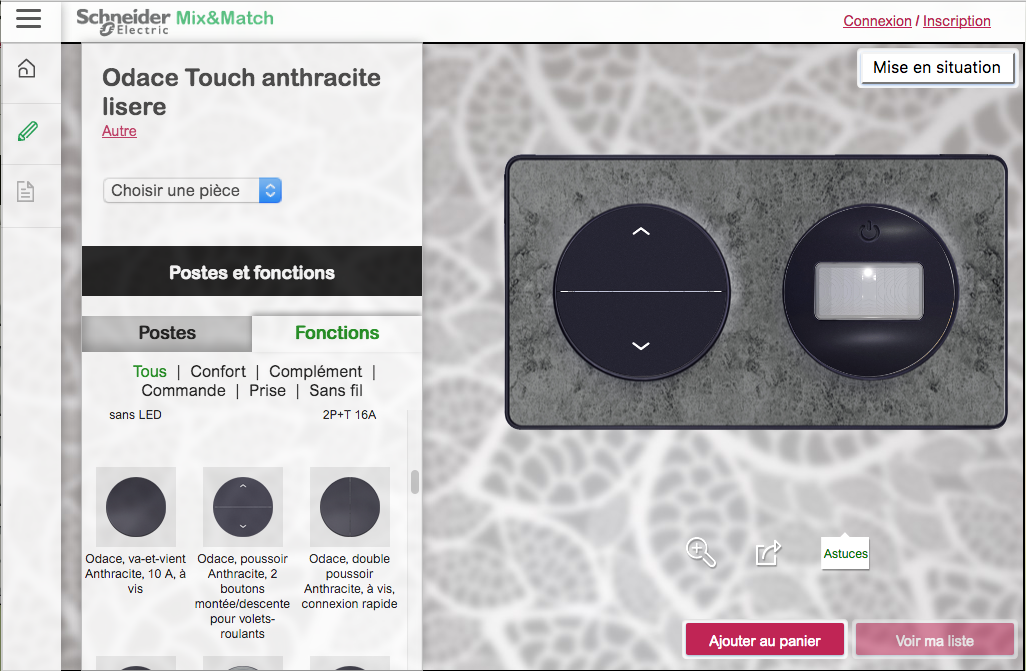Click the power icon on motion detector
The width and height of the screenshot is (1026, 671).
pyautogui.click(x=869, y=231)
